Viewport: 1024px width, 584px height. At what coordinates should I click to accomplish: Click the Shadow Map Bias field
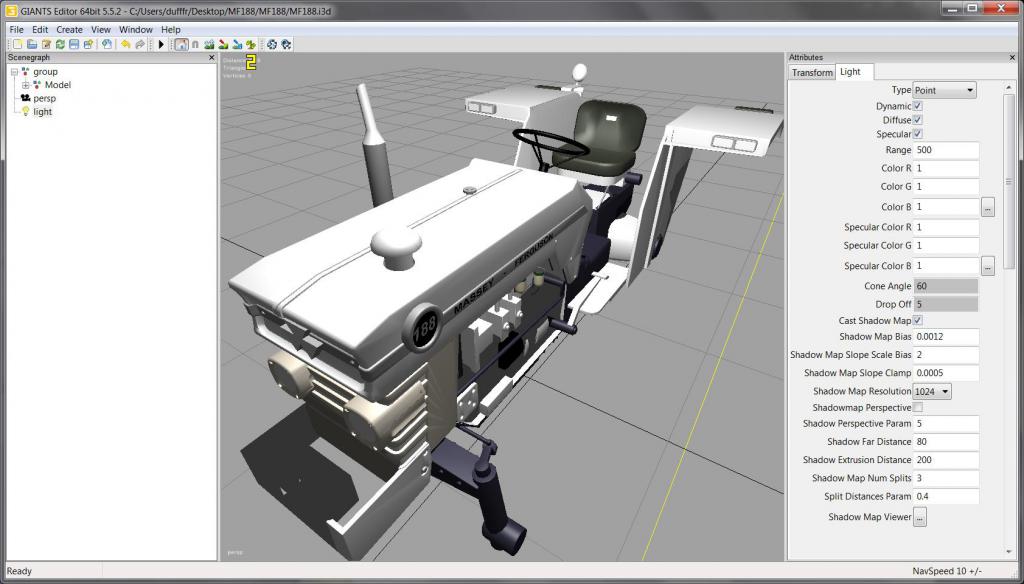click(946, 336)
